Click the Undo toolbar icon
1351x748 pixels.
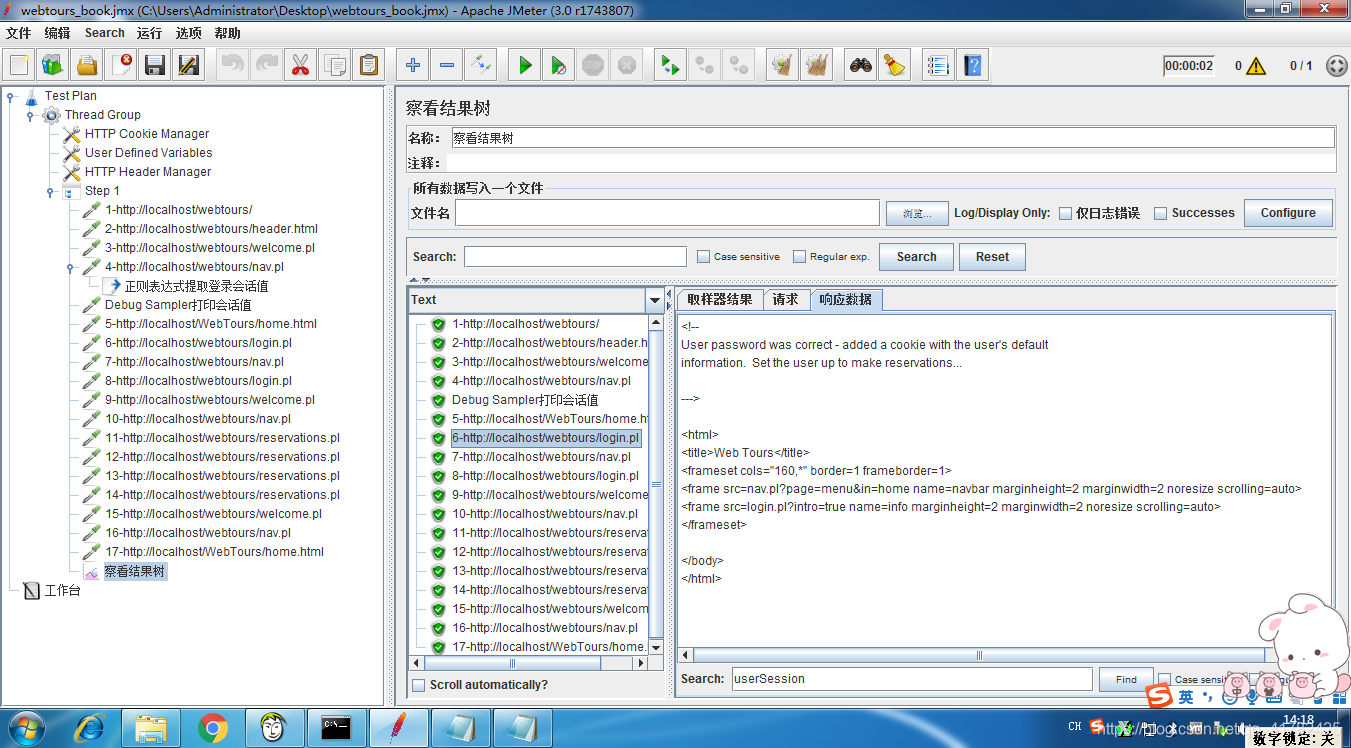point(232,66)
